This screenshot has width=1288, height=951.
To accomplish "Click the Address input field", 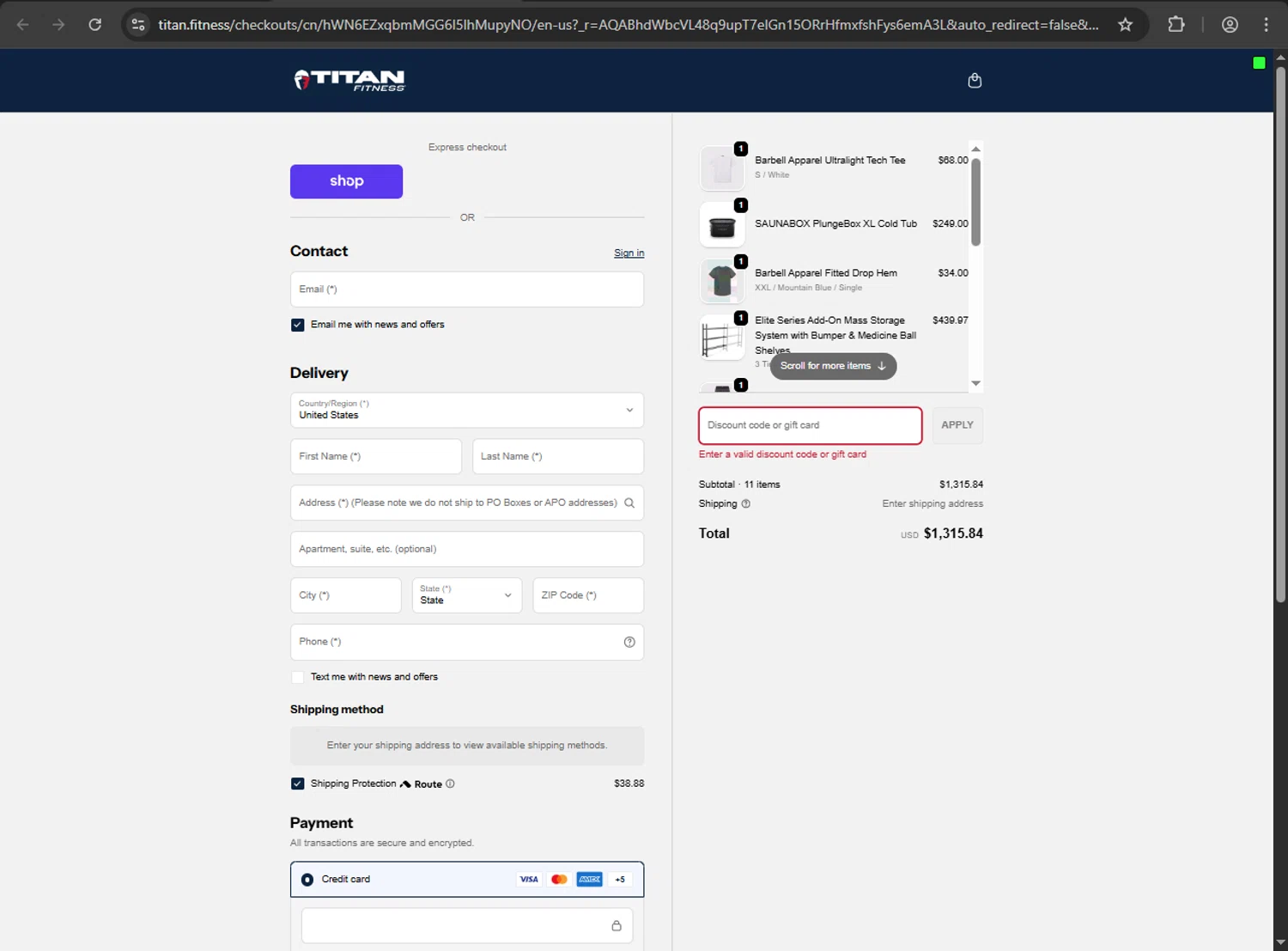I will click(x=467, y=503).
